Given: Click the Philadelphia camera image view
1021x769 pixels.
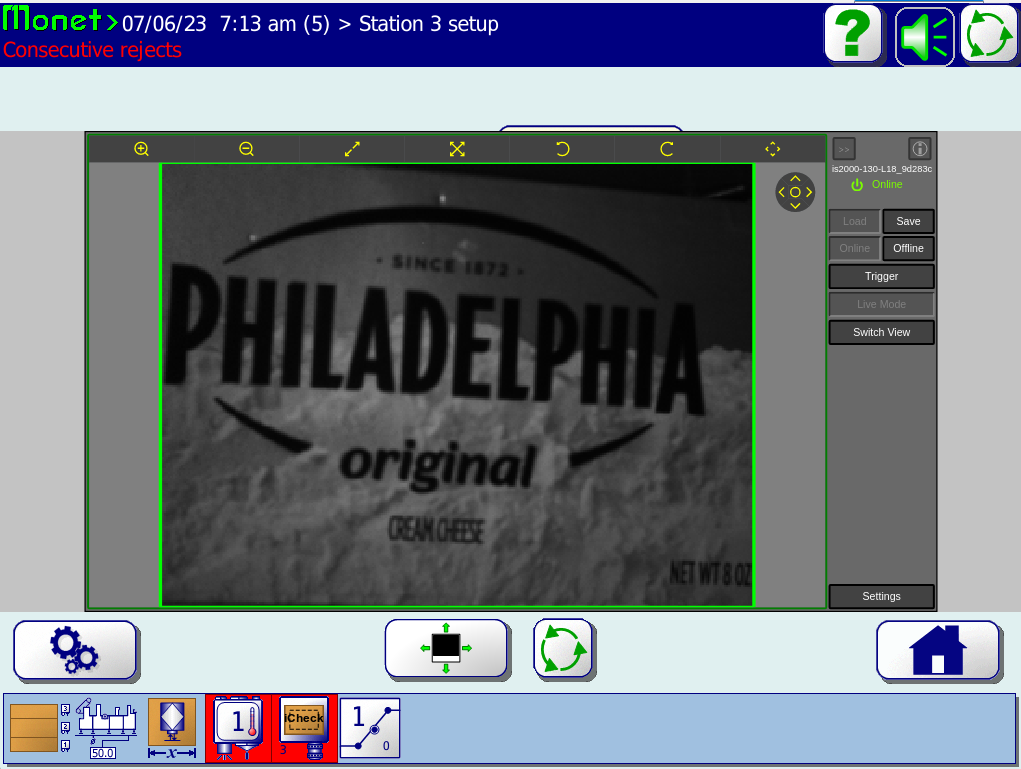Looking at the screenshot, I should coord(457,385).
